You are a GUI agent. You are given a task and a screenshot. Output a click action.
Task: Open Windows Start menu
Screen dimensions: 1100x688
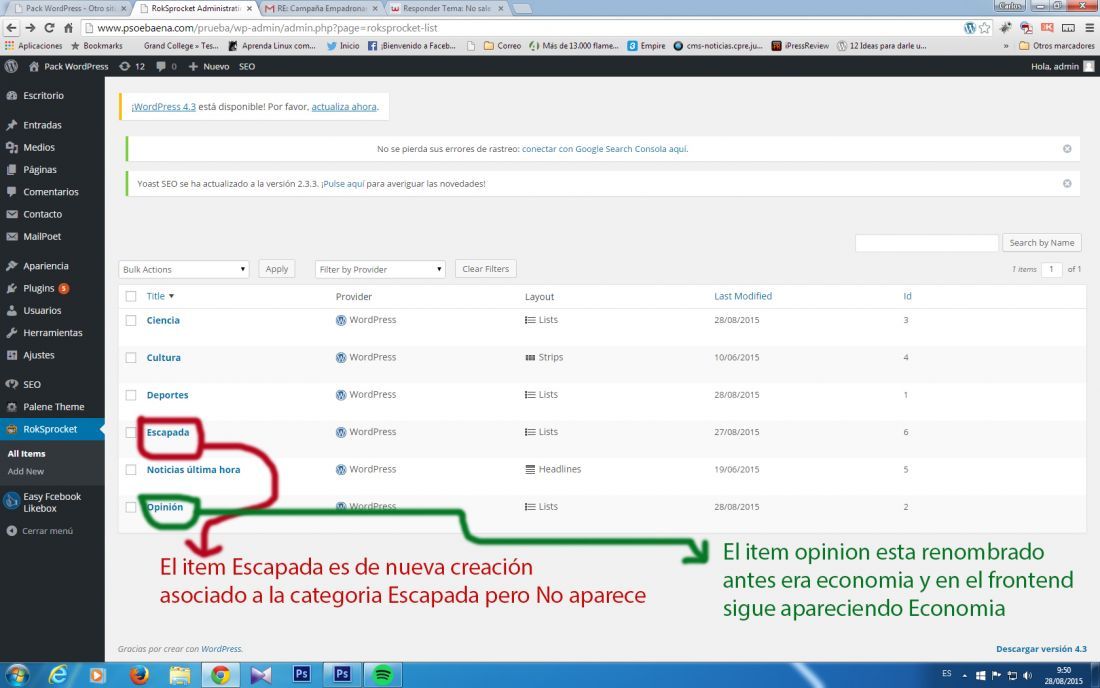click(17, 675)
